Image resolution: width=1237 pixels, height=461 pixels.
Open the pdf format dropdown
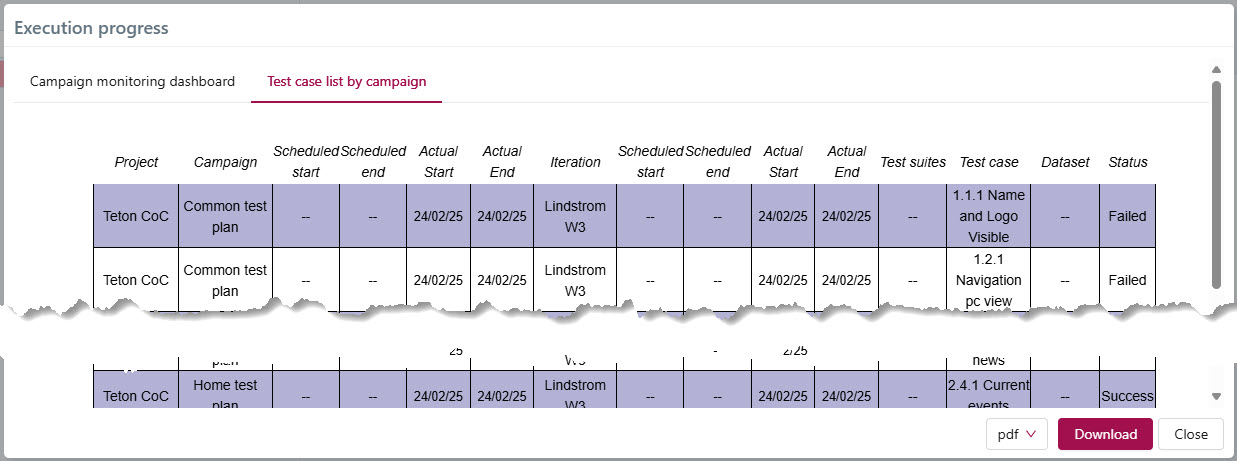click(x=1016, y=434)
